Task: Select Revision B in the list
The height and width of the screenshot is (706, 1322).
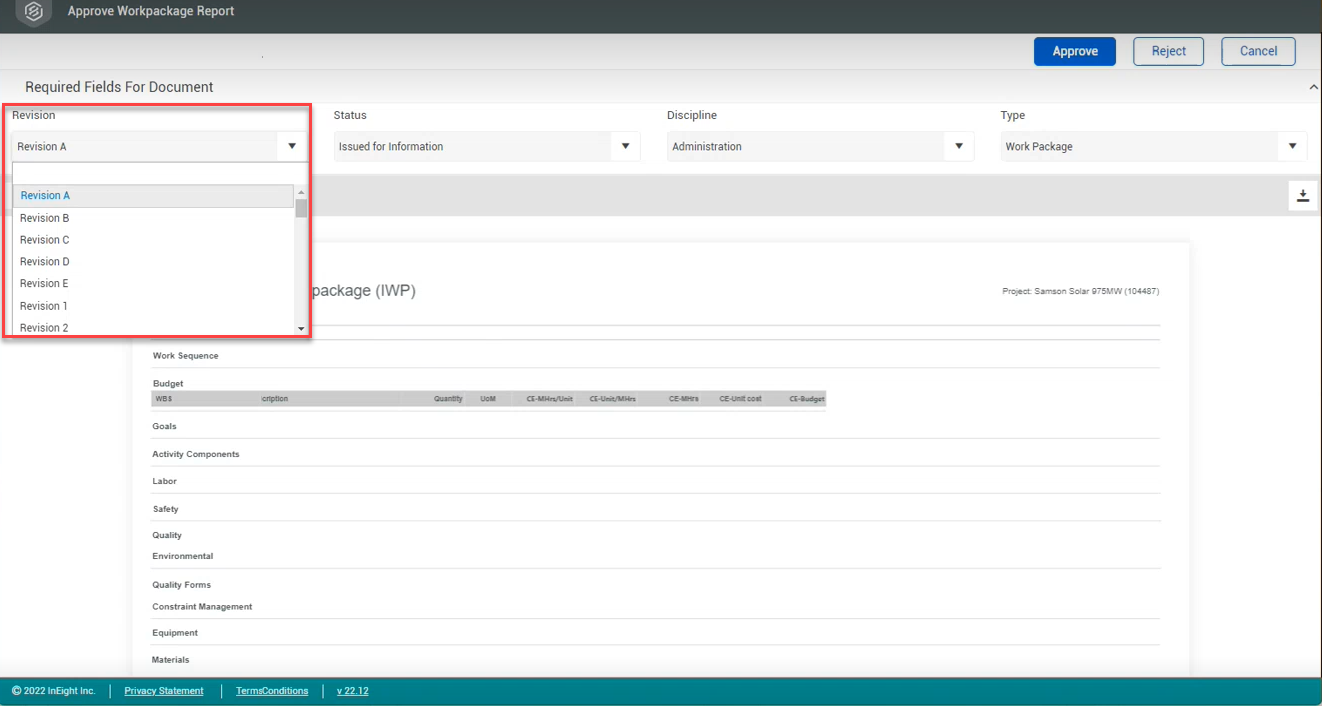Action: click(153, 218)
